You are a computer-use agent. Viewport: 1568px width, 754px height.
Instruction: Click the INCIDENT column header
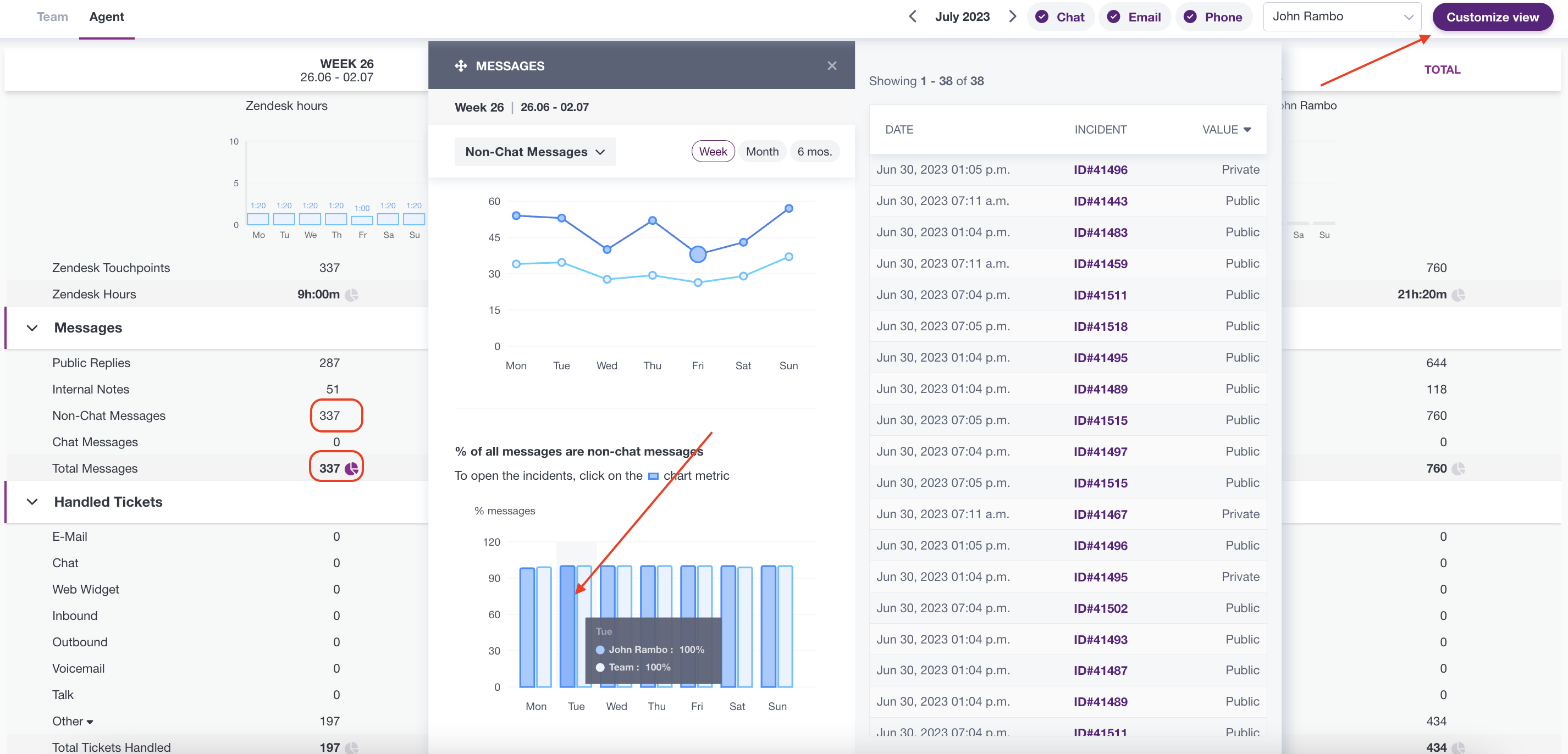click(1100, 130)
